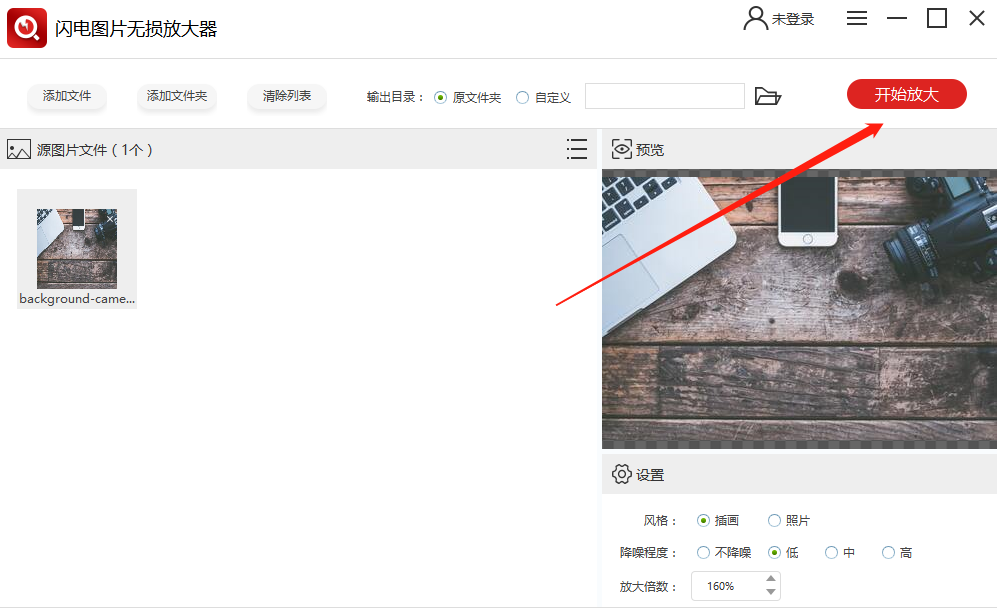The height and width of the screenshot is (614, 998).
Task: Click the 添加文件 button
Action: [x=67, y=96]
